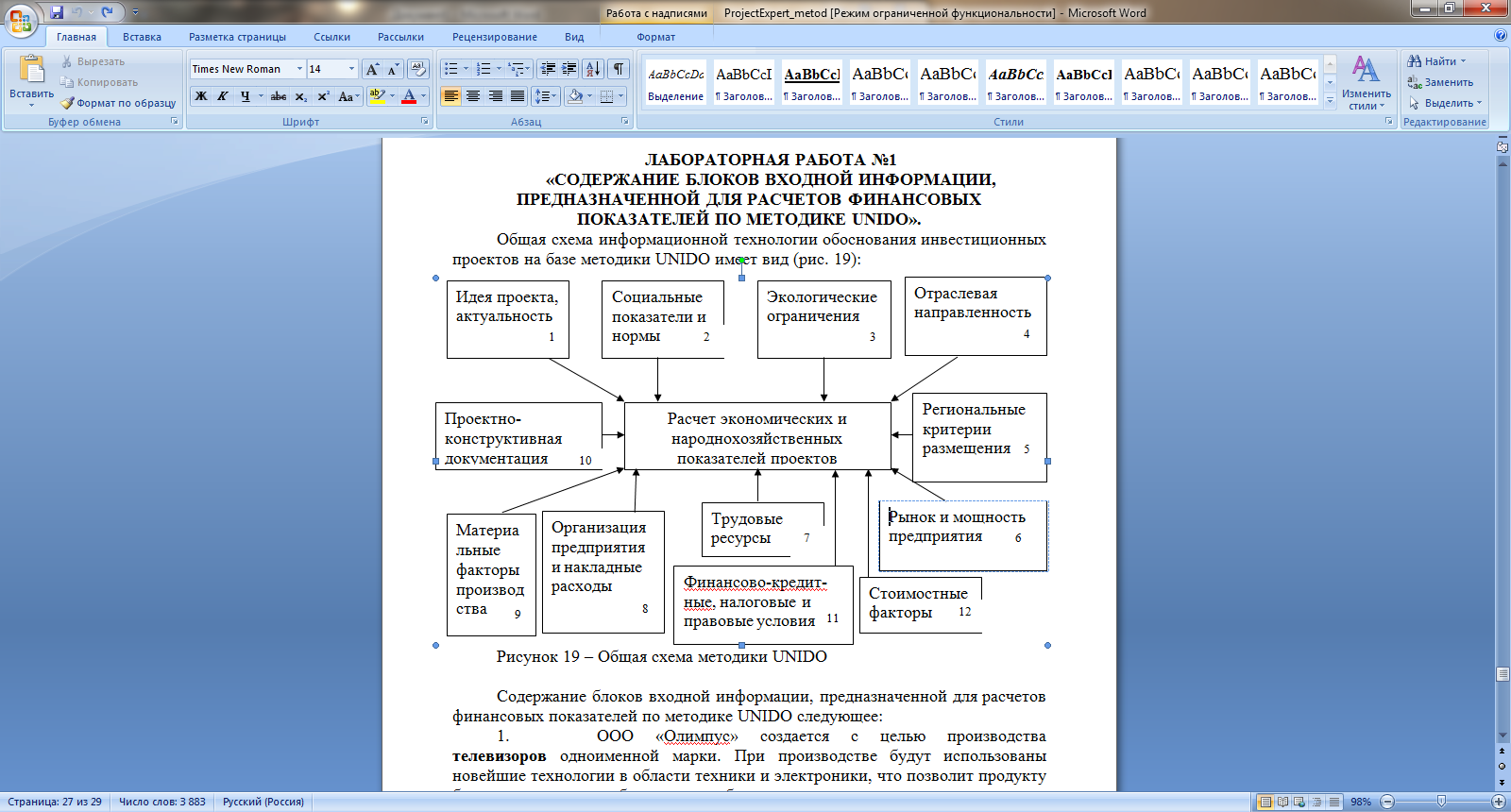This screenshot has height=812, width=1511.
Task: Toggle show paragraph marks (¶)
Action: coord(618,69)
